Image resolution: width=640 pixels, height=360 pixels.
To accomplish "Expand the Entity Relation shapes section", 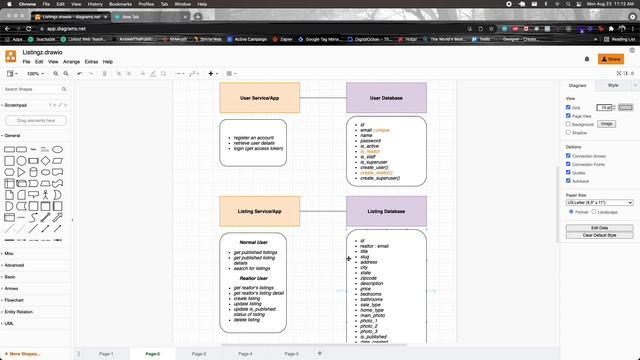I will coord(18,312).
